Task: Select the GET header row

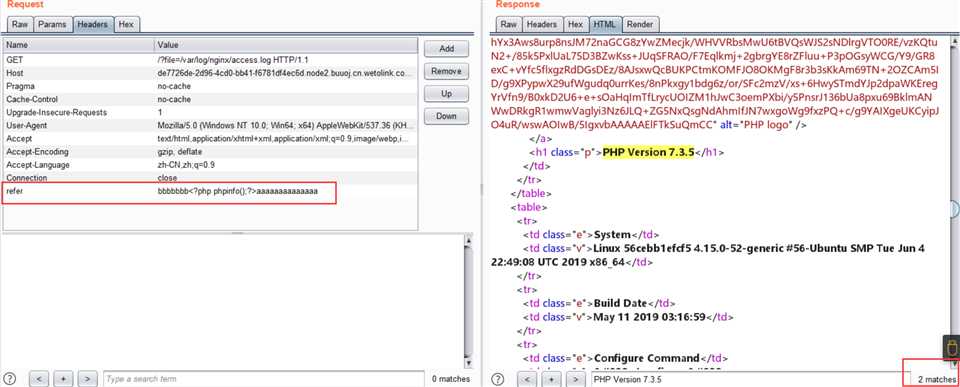Action: coord(211,60)
